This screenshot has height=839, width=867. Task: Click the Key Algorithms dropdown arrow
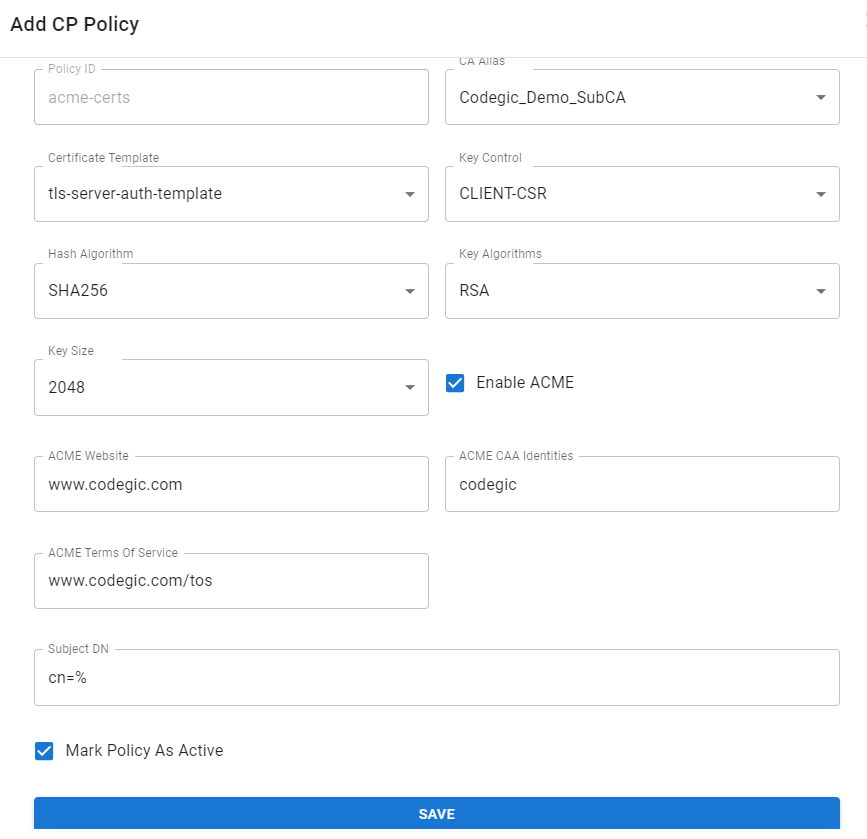click(x=820, y=291)
